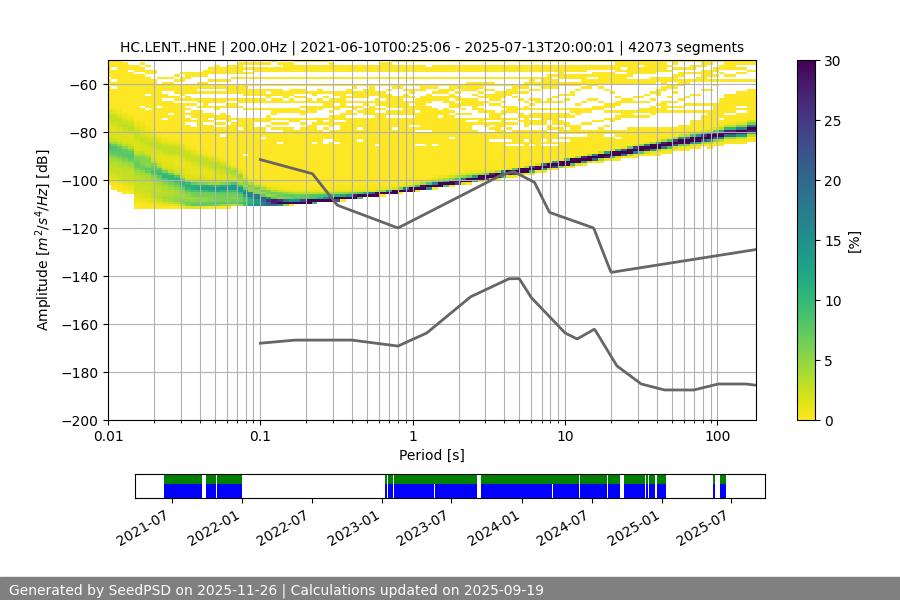Viewport: 900px width, 600px height.
Task: Click the -120 tick on the amplitude axis
Action: 85,229
